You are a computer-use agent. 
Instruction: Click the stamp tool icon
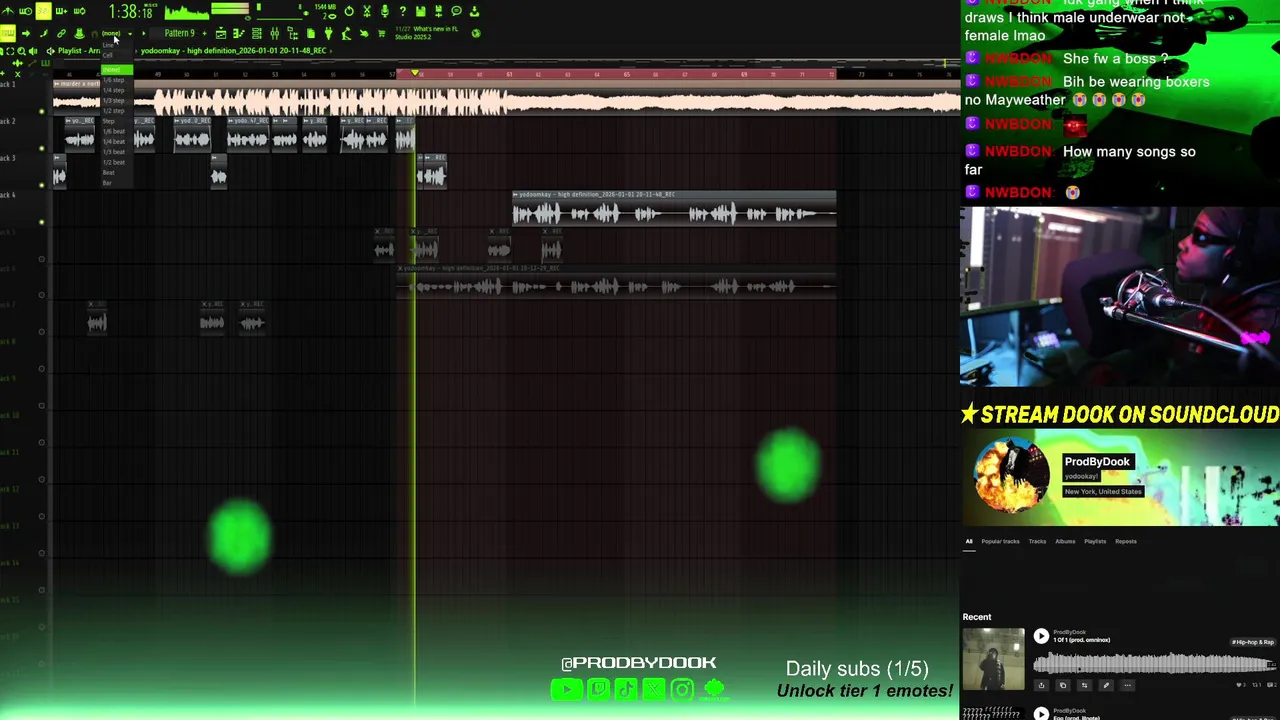(x=79, y=33)
